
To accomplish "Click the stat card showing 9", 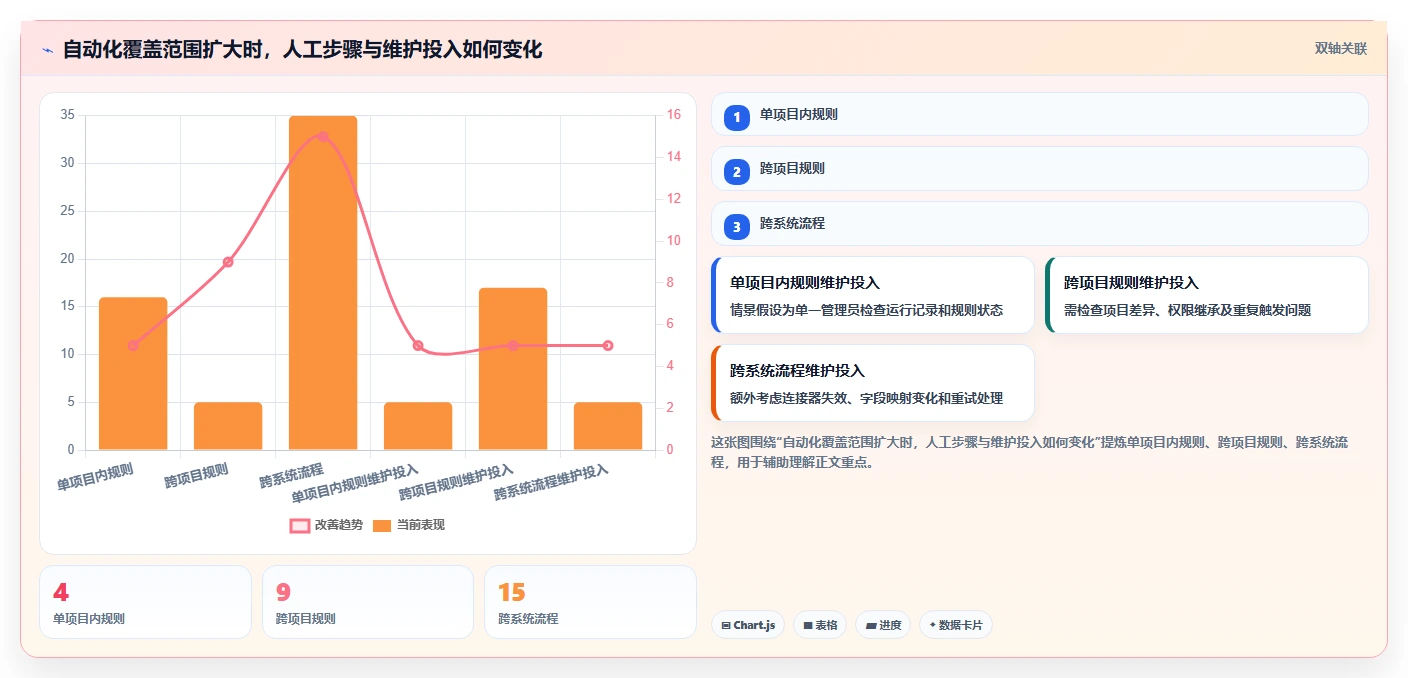I will coord(368,602).
